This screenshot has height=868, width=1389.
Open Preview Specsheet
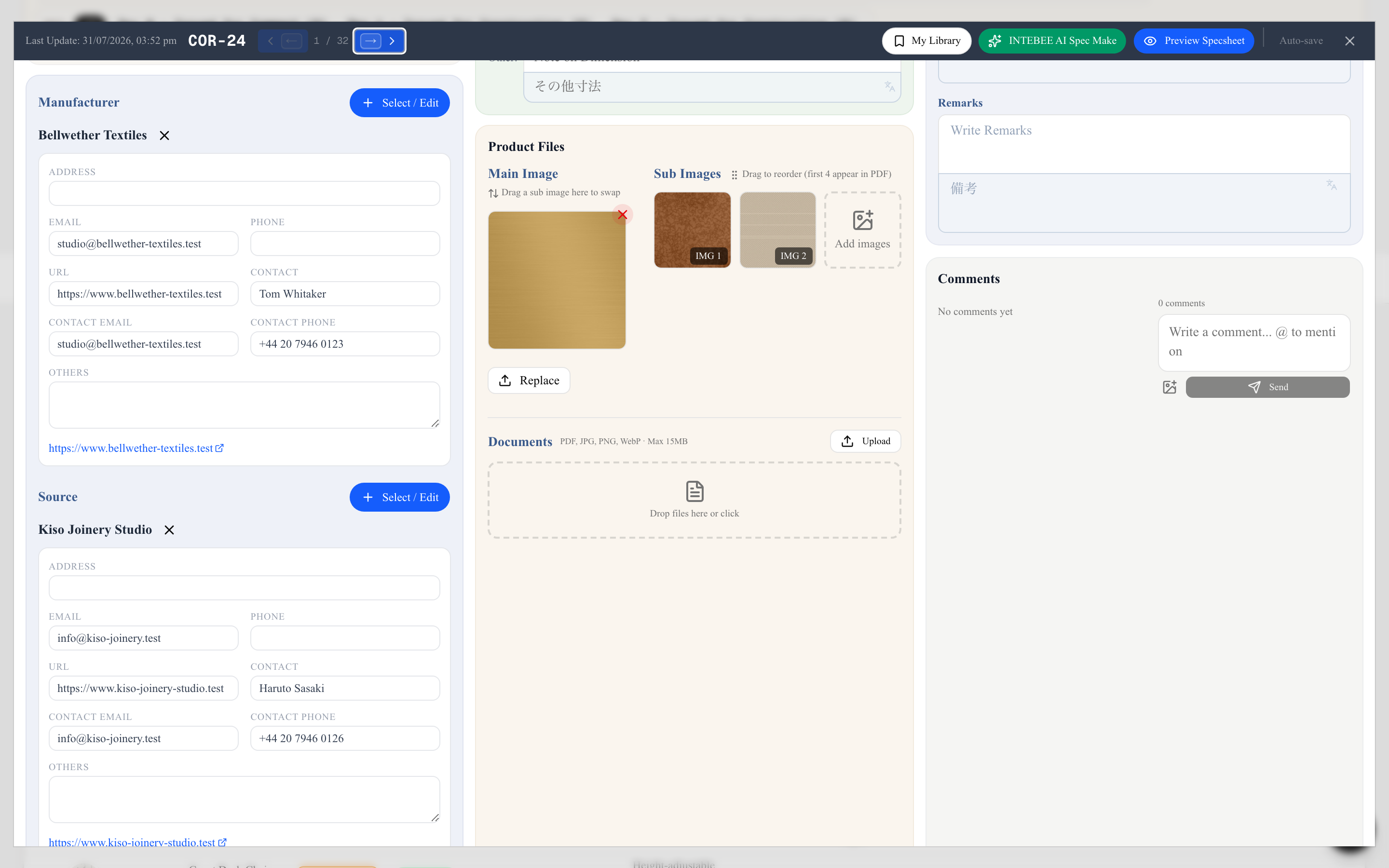coord(1194,41)
